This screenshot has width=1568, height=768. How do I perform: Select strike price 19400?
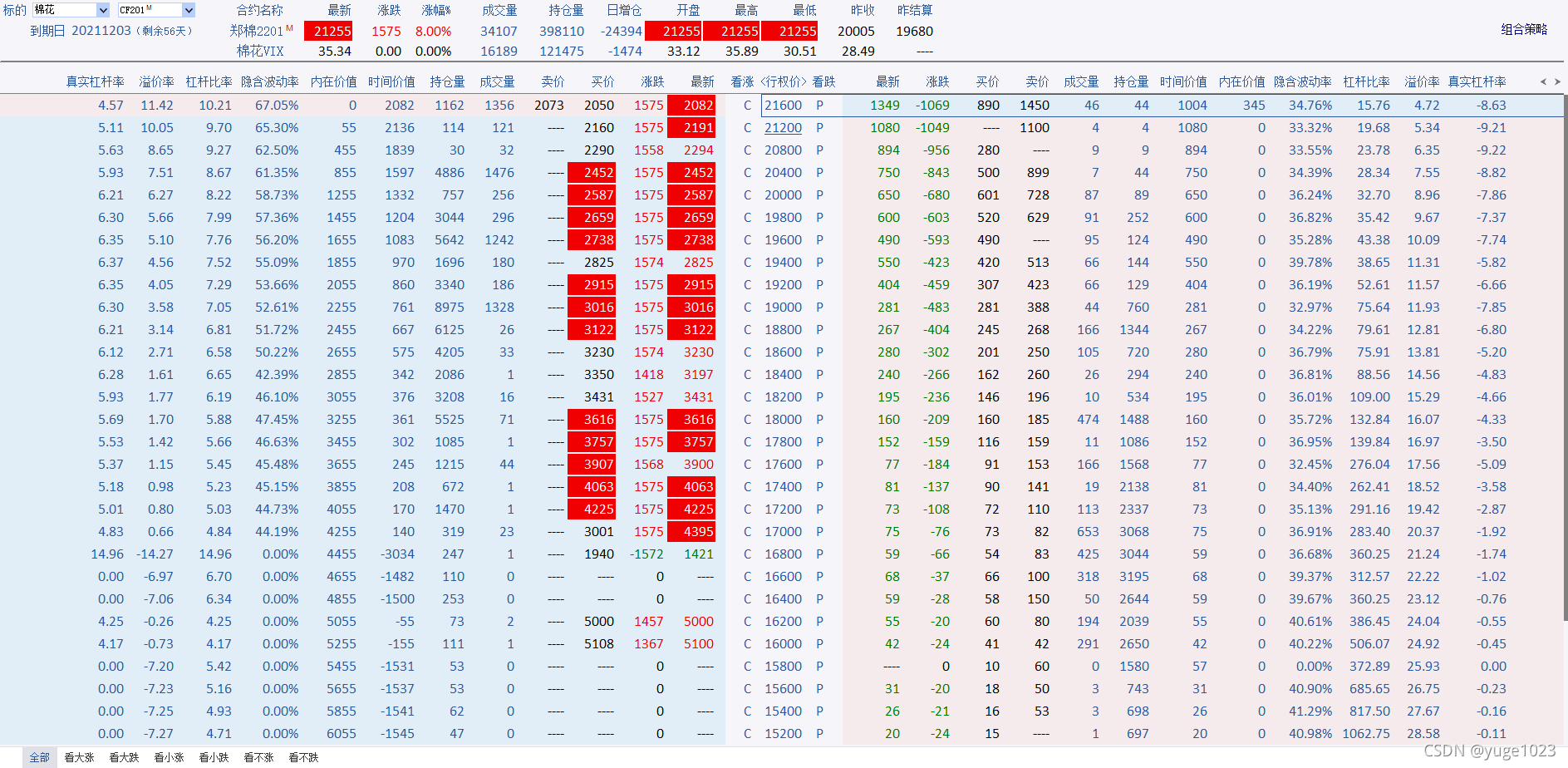[x=784, y=263]
